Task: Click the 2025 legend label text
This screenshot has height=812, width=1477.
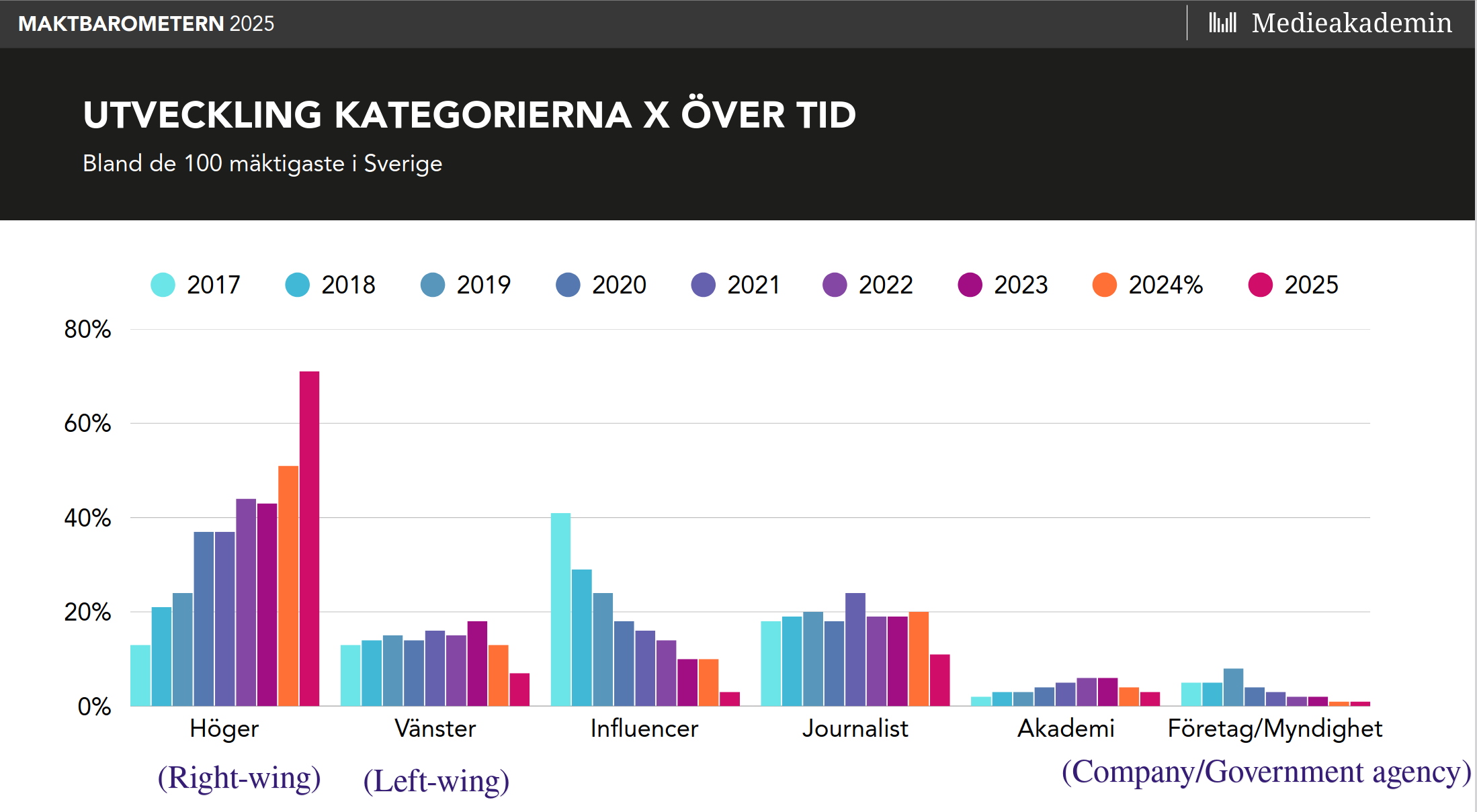Action: pyautogui.click(x=1311, y=285)
